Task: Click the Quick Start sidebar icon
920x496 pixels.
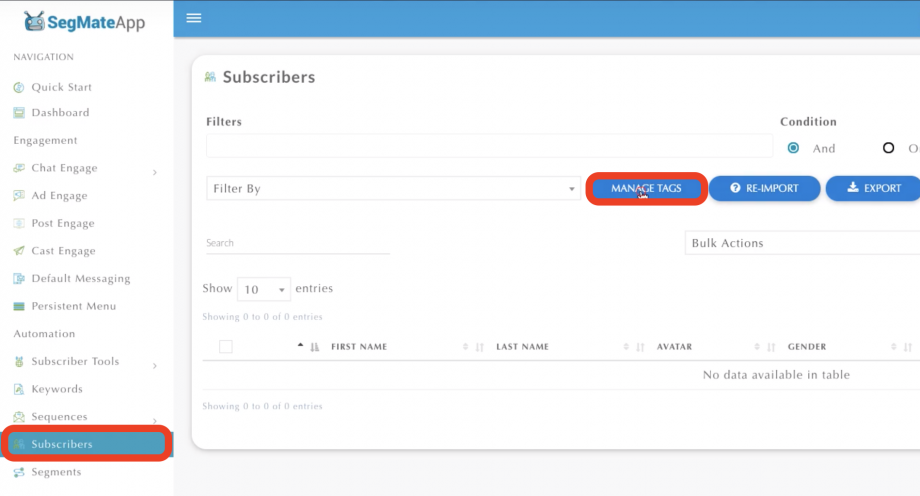Action: tap(19, 87)
